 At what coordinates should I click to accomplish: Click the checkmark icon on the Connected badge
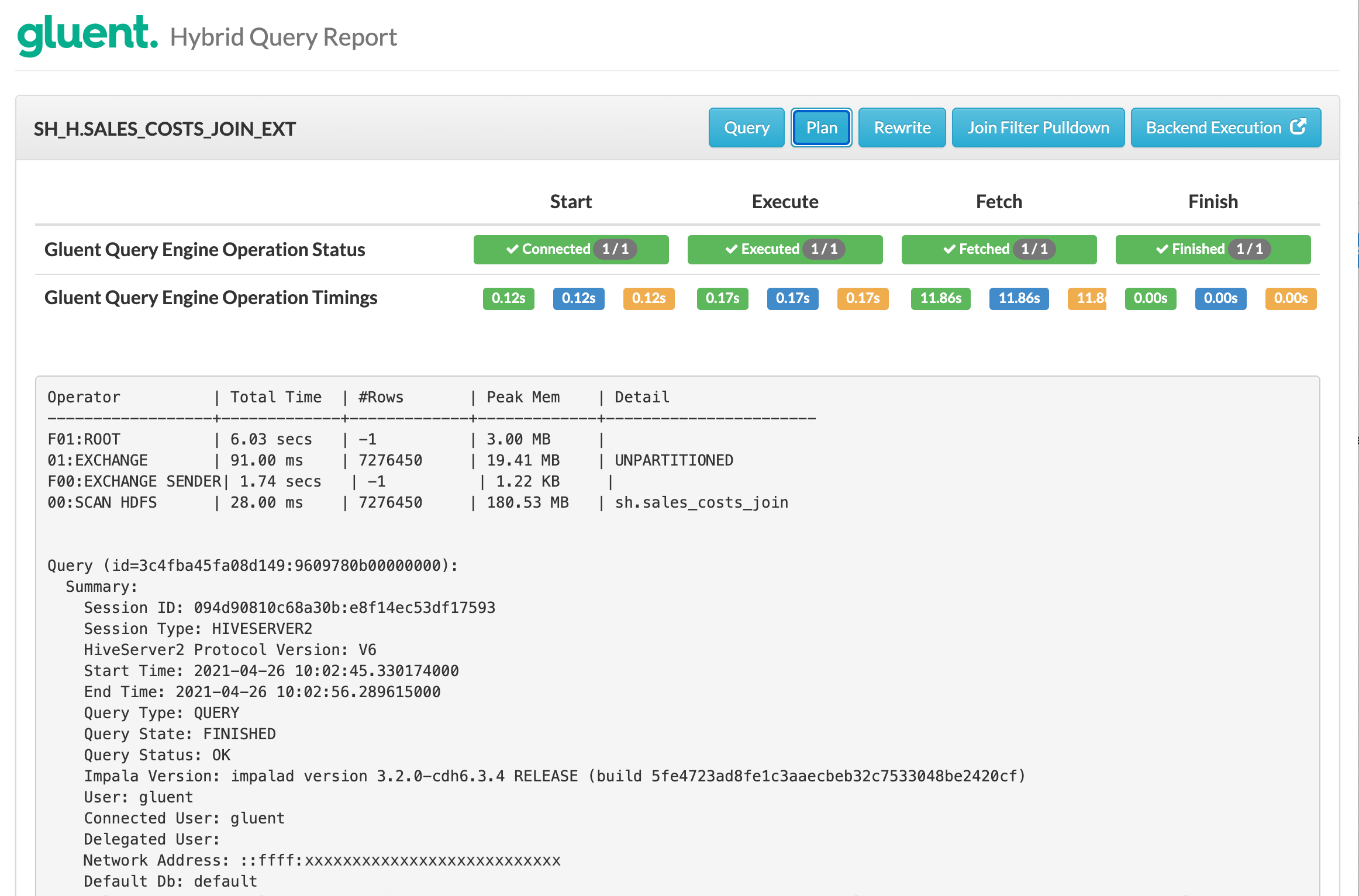point(512,249)
